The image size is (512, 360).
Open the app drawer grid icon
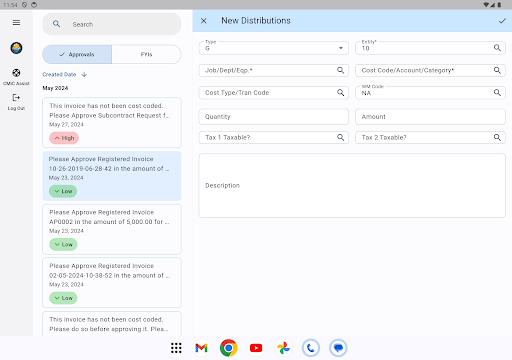point(176,348)
